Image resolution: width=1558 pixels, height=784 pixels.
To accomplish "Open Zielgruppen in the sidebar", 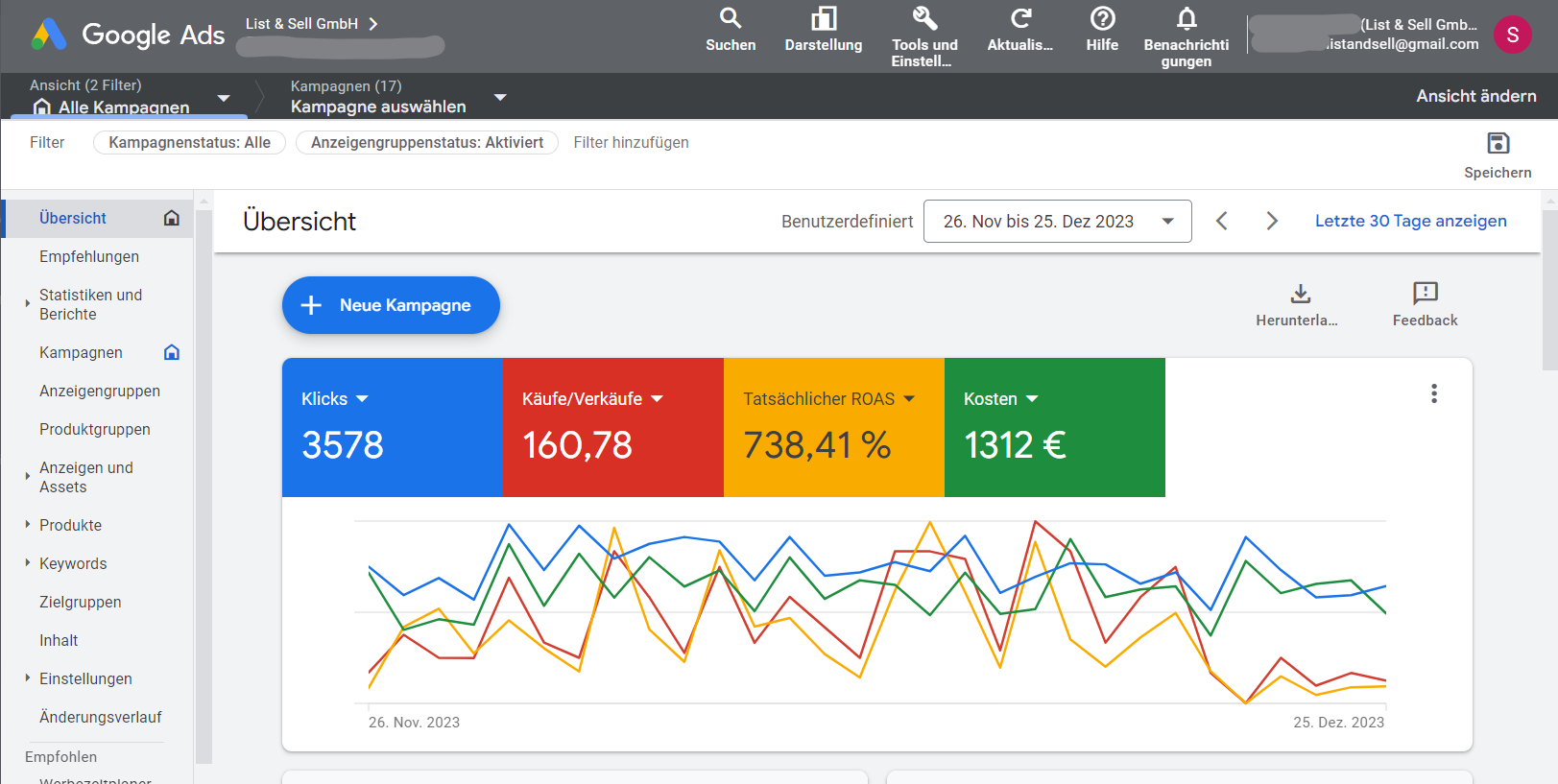I will pos(81,602).
